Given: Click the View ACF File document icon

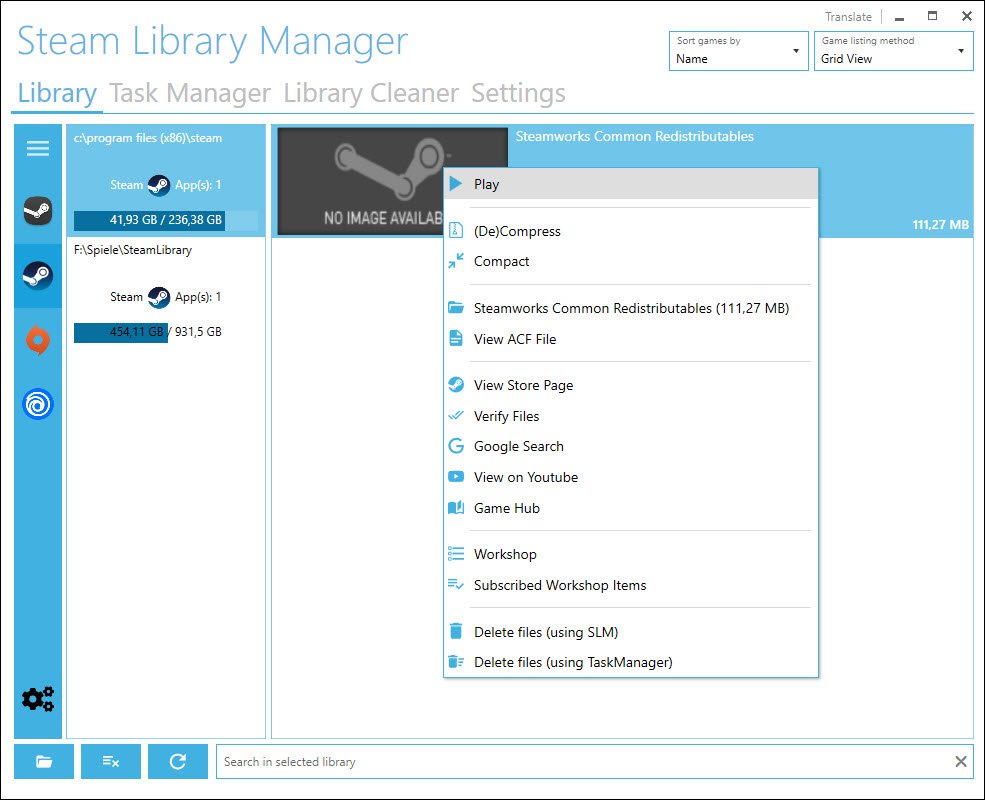Looking at the screenshot, I should pos(456,338).
